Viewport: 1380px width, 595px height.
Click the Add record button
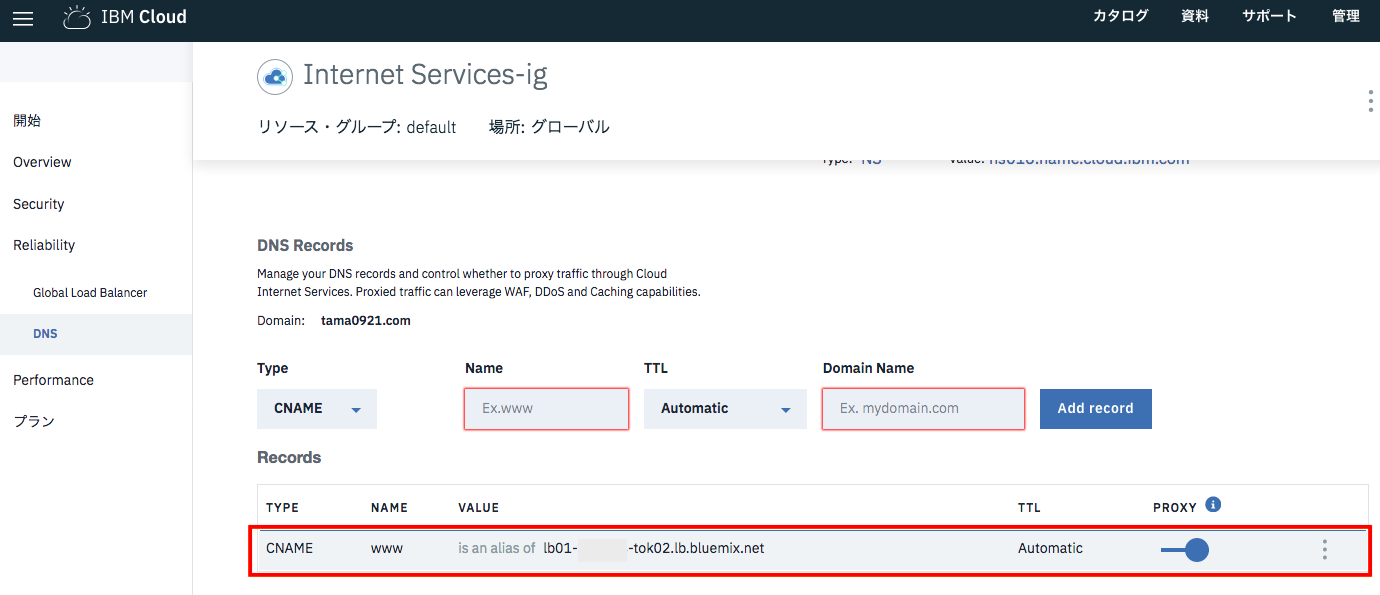[x=1095, y=408]
